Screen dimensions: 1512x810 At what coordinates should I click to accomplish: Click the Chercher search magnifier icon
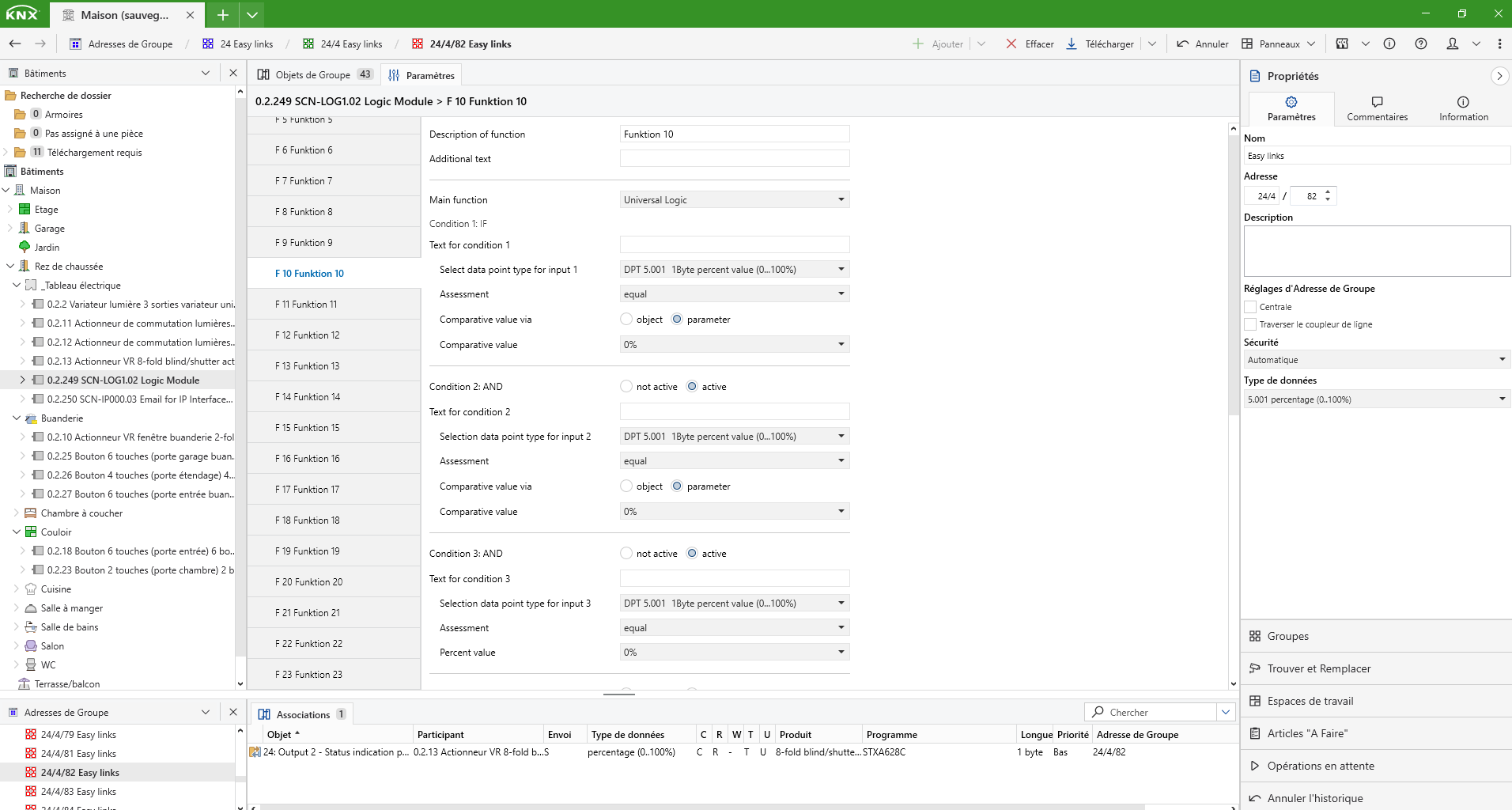1098,712
